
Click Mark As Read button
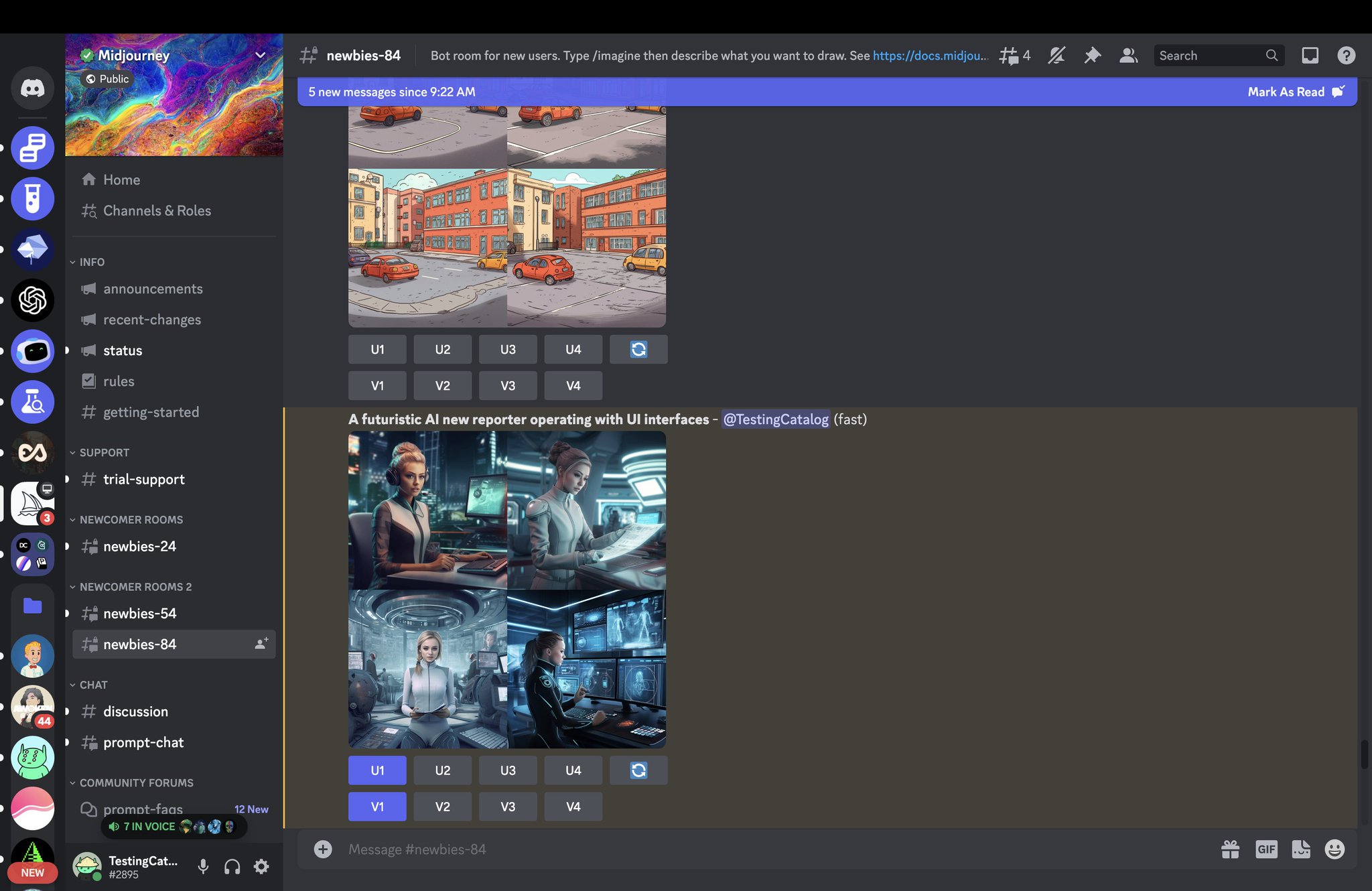click(x=1296, y=92)
